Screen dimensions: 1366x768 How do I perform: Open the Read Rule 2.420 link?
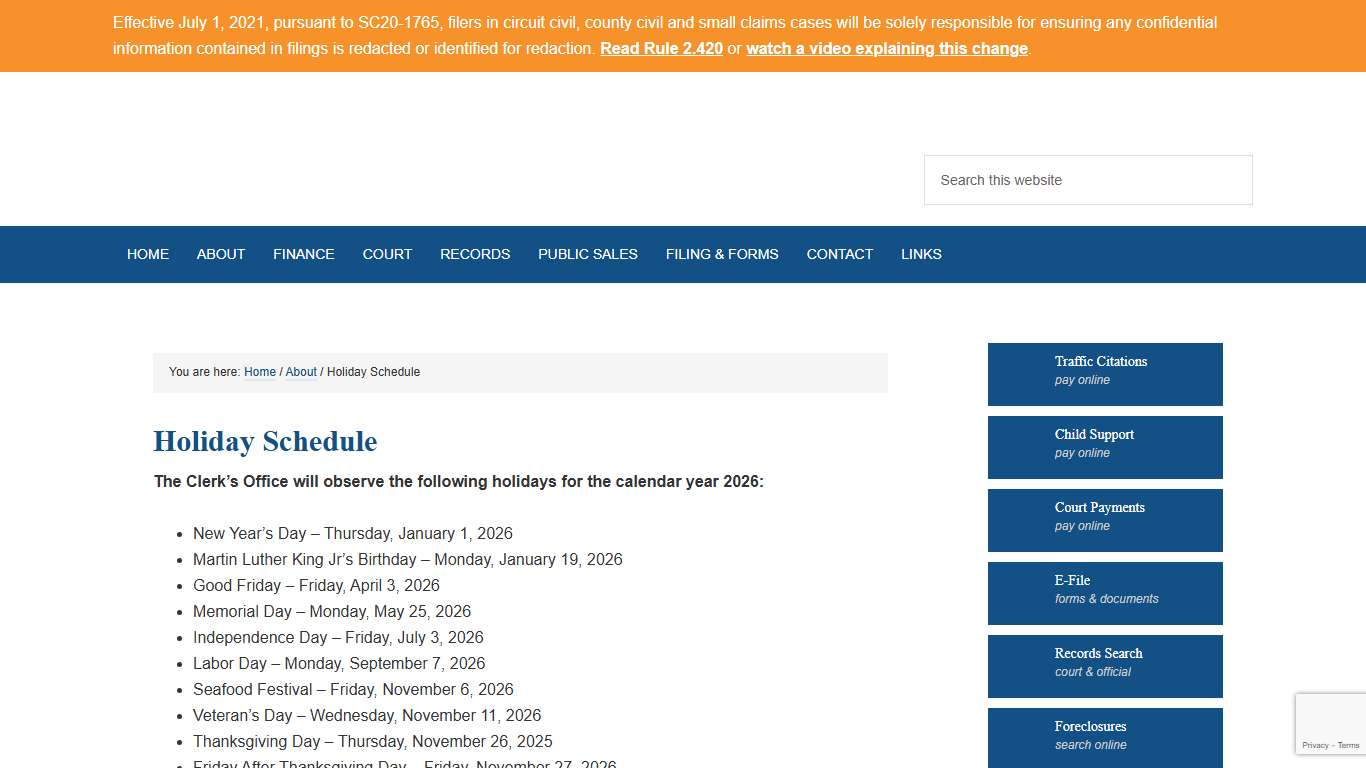click(661, 48)
